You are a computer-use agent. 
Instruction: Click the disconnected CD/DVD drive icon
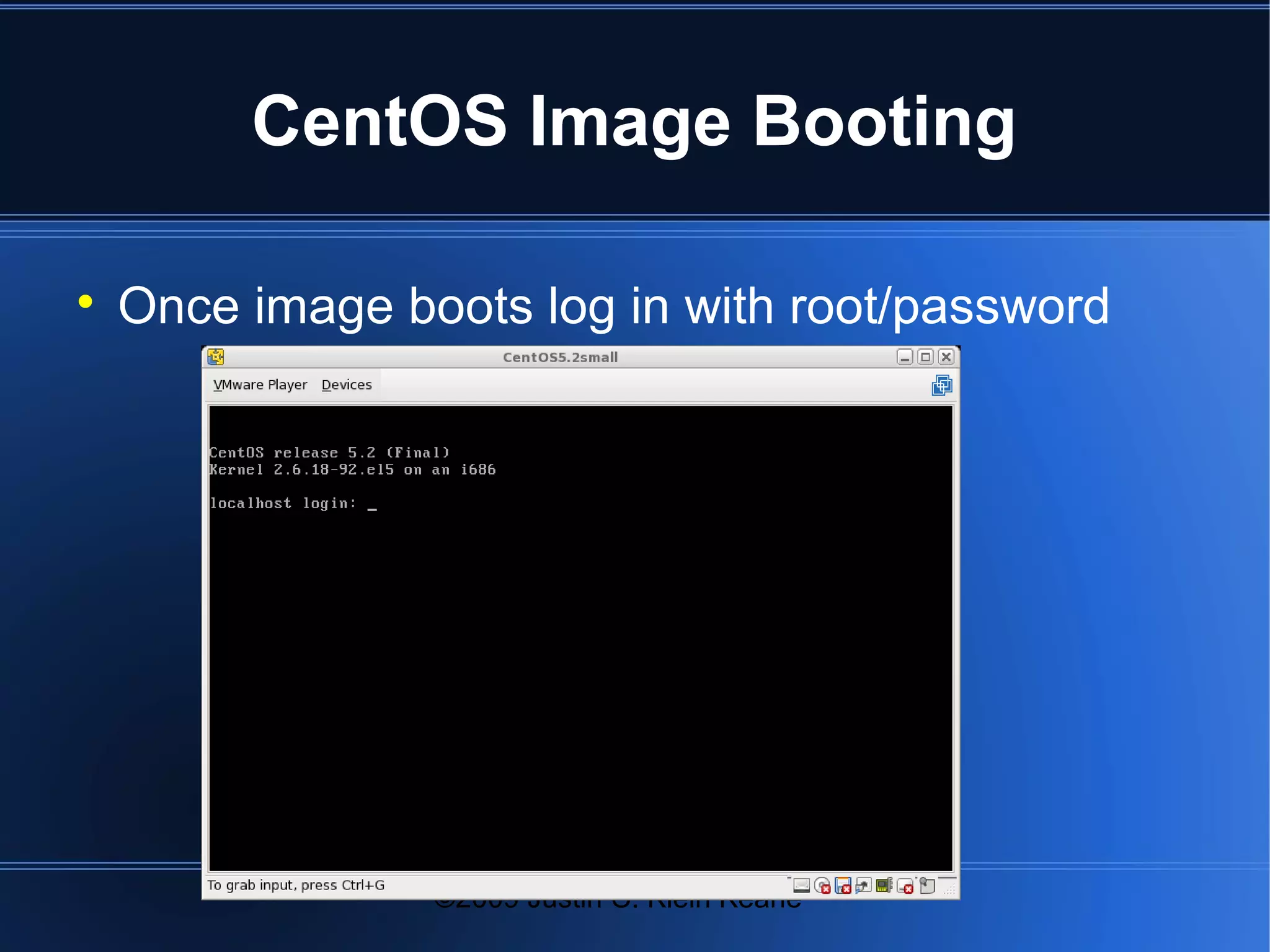pos(822,886)
